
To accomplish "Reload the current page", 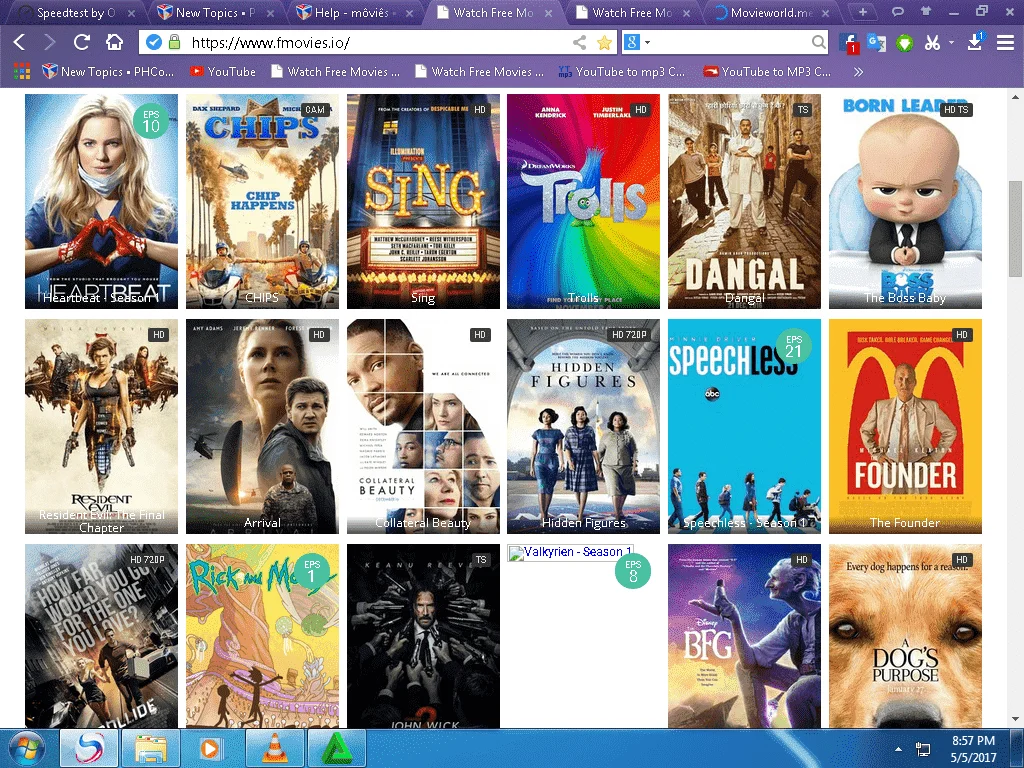I will (x=82, y=42).
